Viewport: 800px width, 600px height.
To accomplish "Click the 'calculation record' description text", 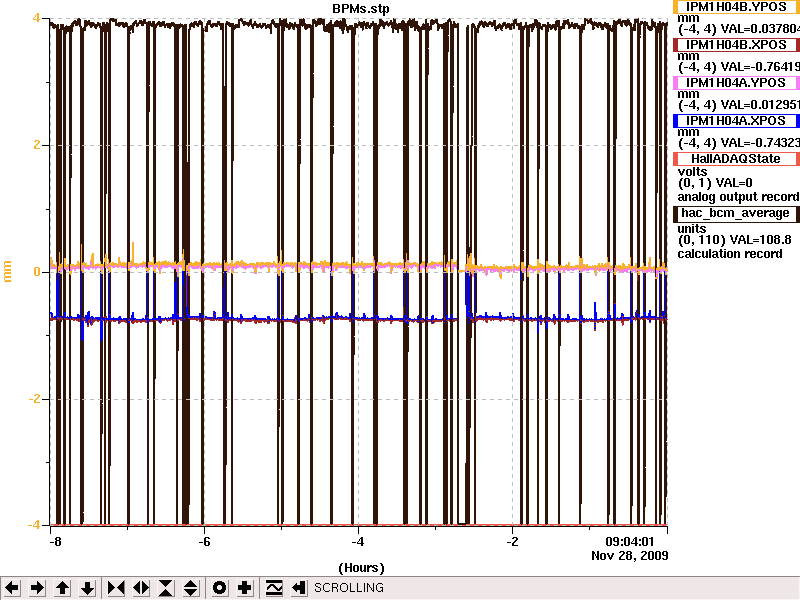I will [x=730, y=254].
